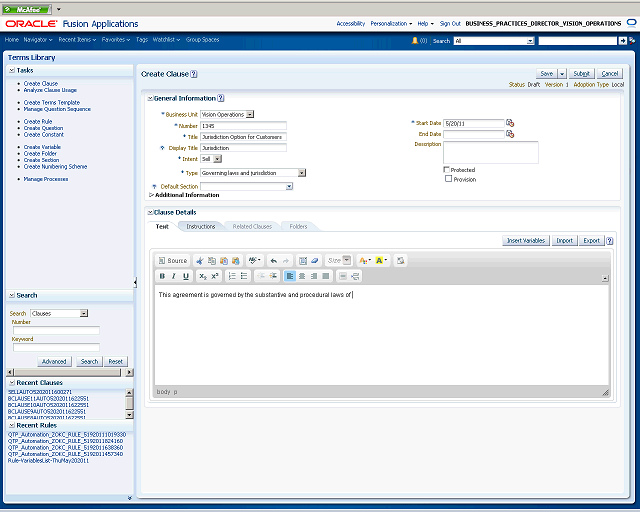Click the Insert Variables button
Image resolution: width=640 pixels, height=512 pixels.
click(x=526, y=240)
